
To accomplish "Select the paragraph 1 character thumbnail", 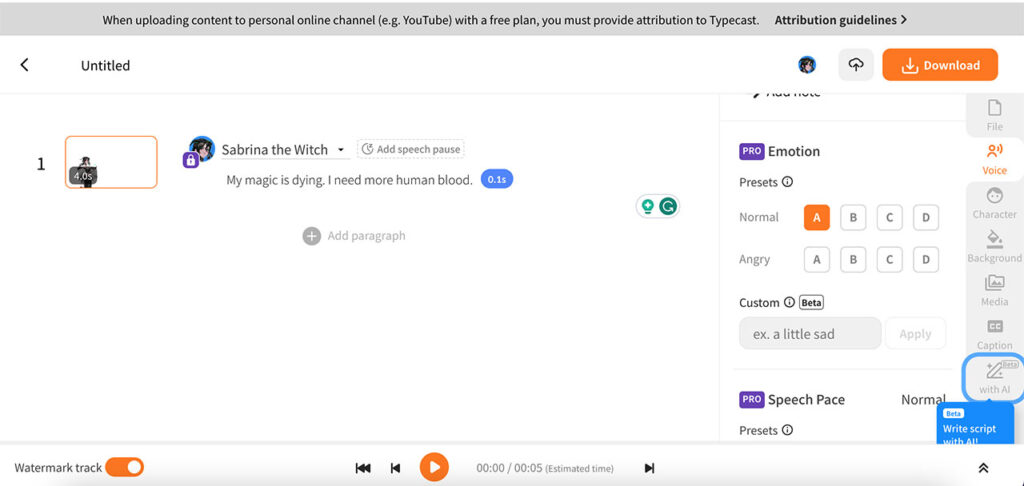I will click(x=111, y=162).
